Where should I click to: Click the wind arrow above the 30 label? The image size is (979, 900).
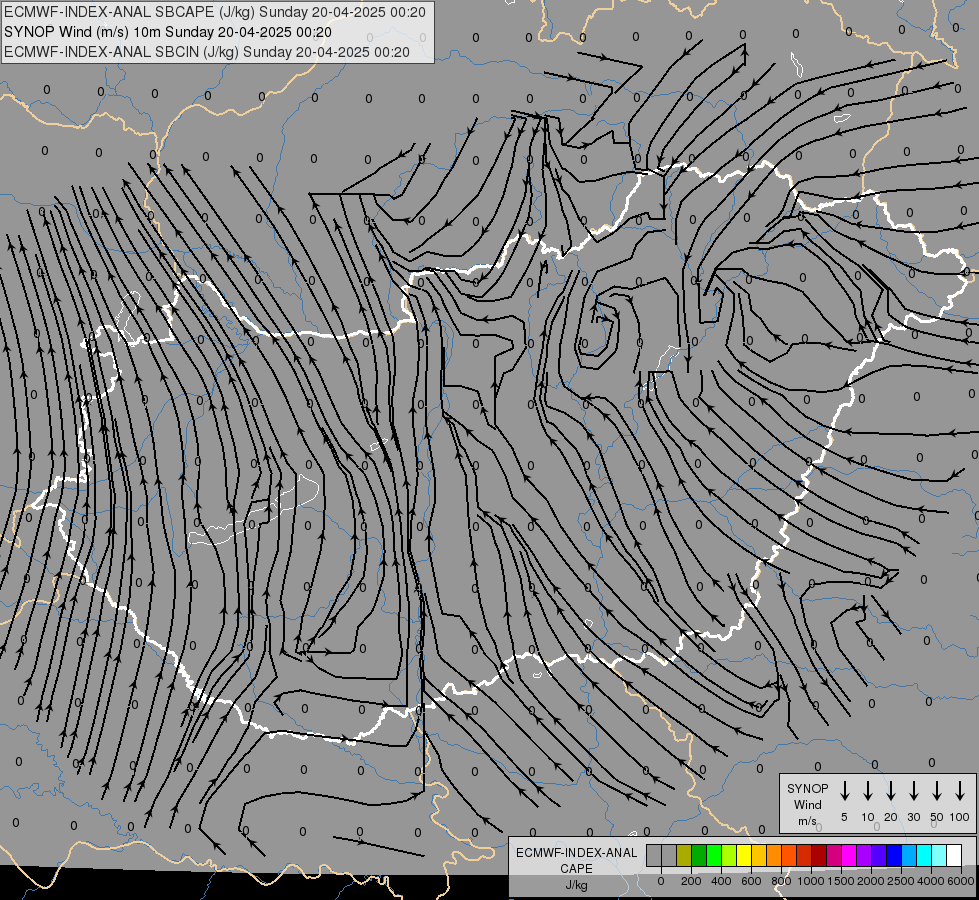click(913, 791)
